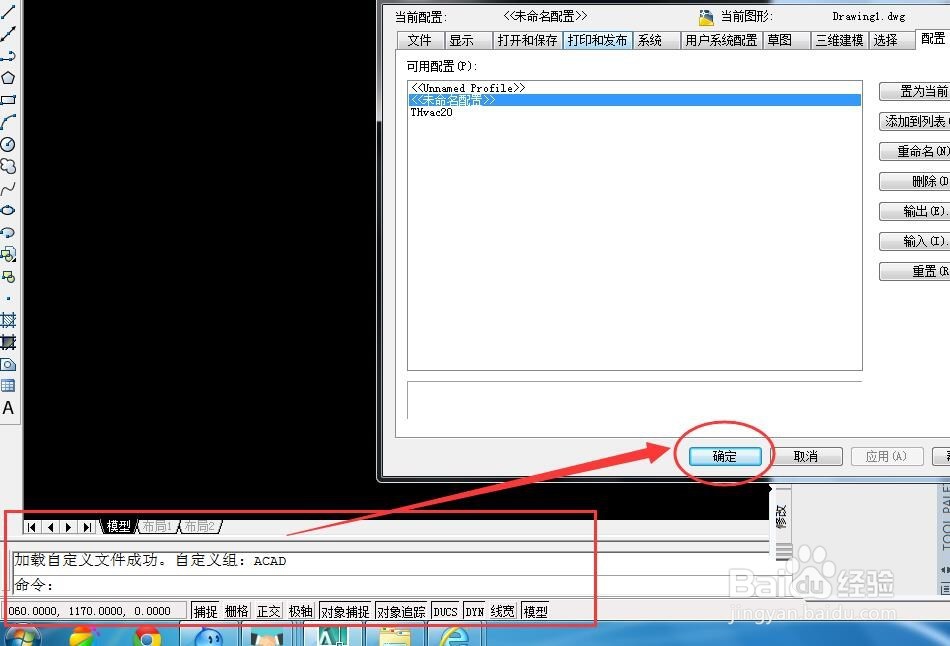This screenshot has width=950, height=646.
Task: Select the Insert Block tool
Action: click(8, 255)
